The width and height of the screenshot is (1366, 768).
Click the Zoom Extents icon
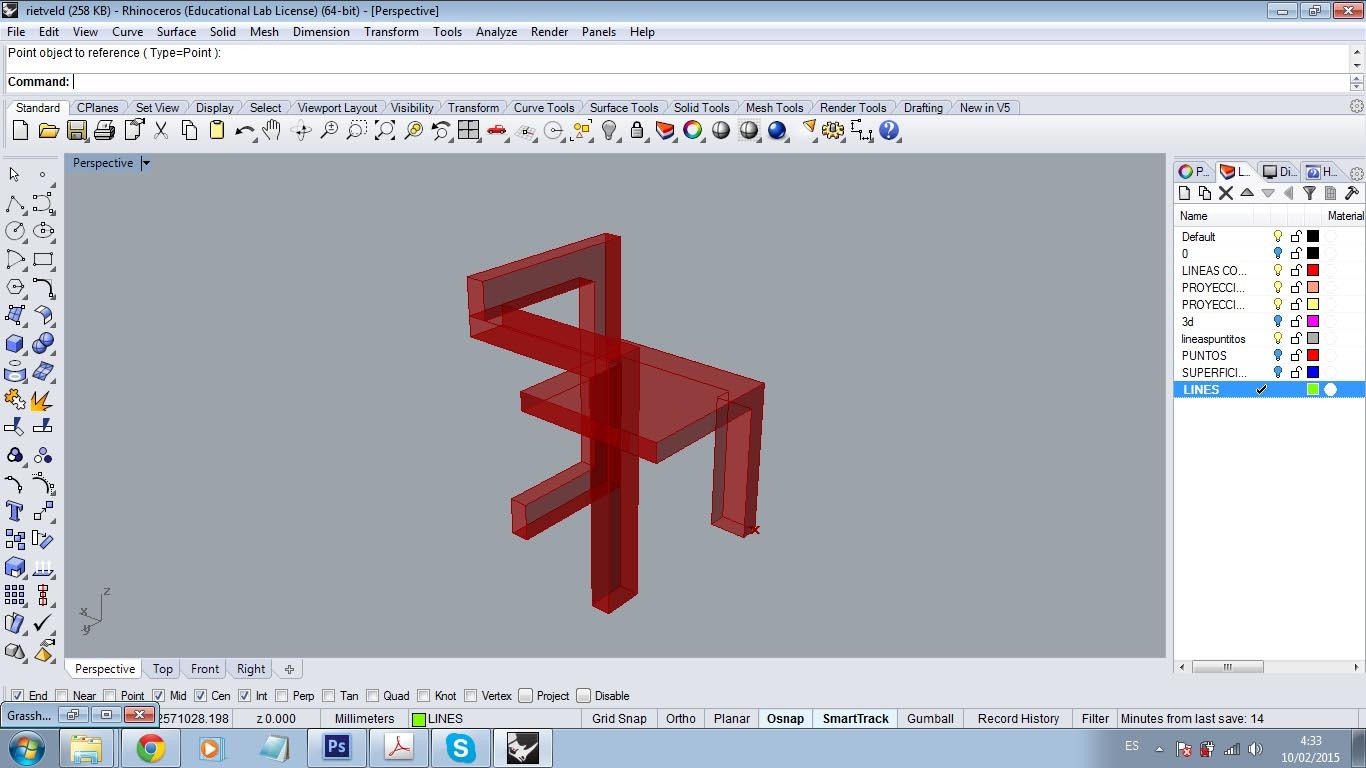[384, 130]
